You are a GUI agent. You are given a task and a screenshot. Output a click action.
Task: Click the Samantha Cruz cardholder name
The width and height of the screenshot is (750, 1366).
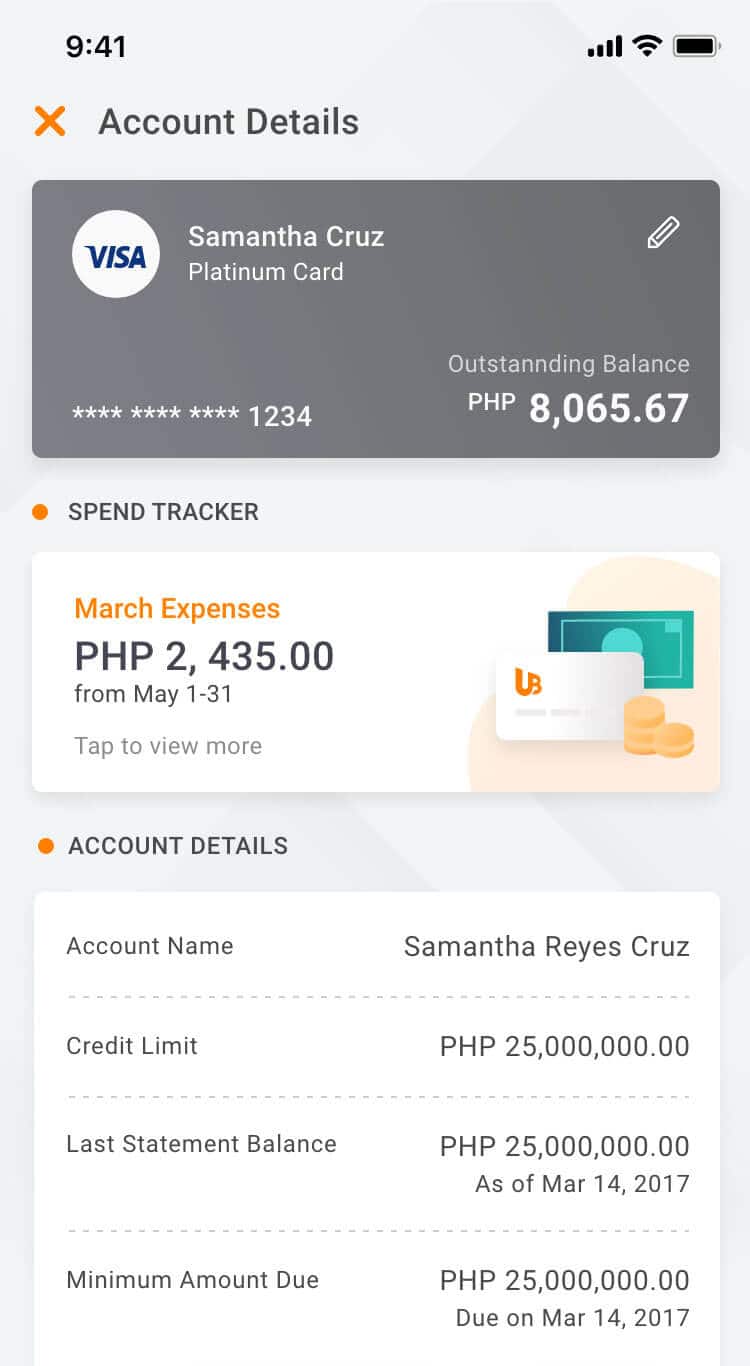286,237
